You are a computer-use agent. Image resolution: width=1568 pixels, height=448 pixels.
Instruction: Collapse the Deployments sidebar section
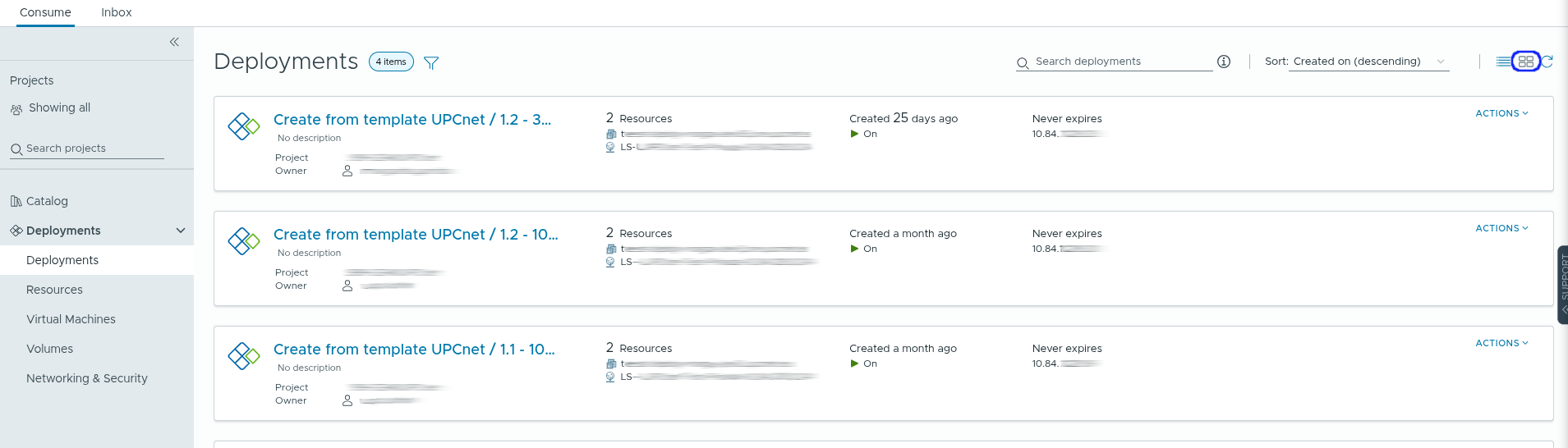181,231
